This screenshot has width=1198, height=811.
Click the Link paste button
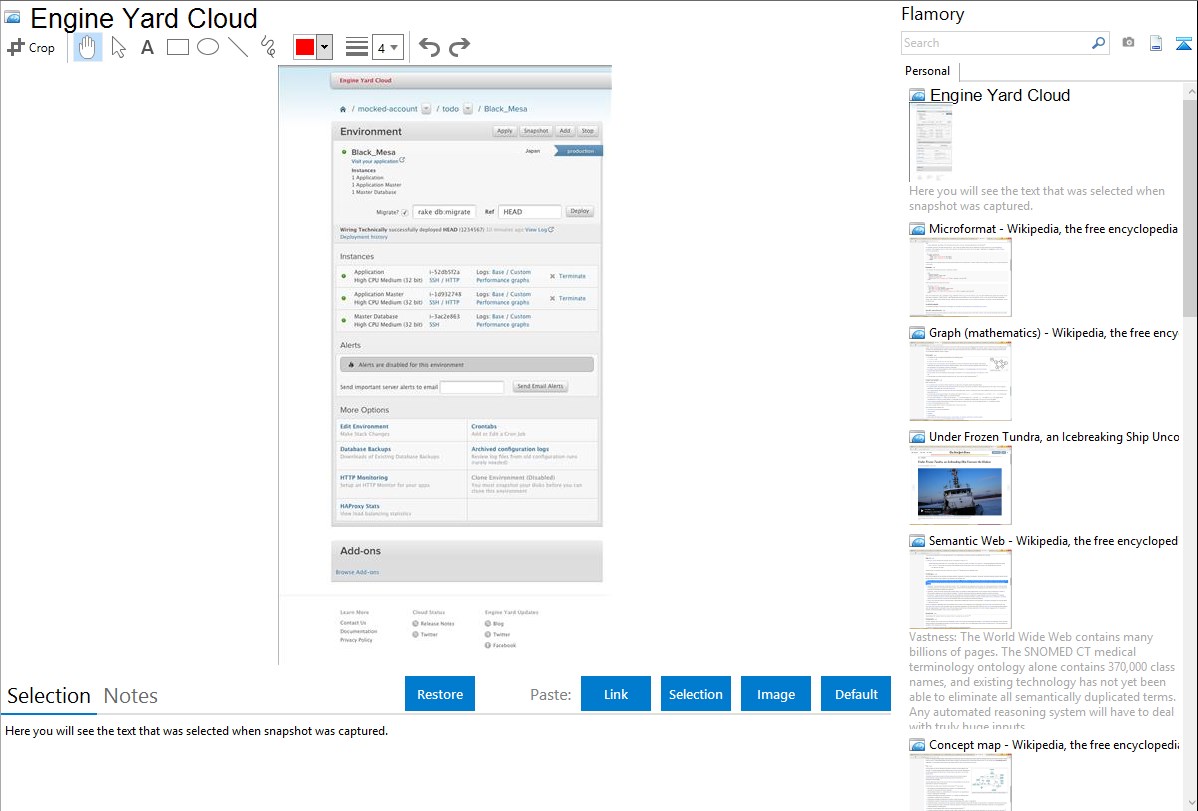(616, 694)
